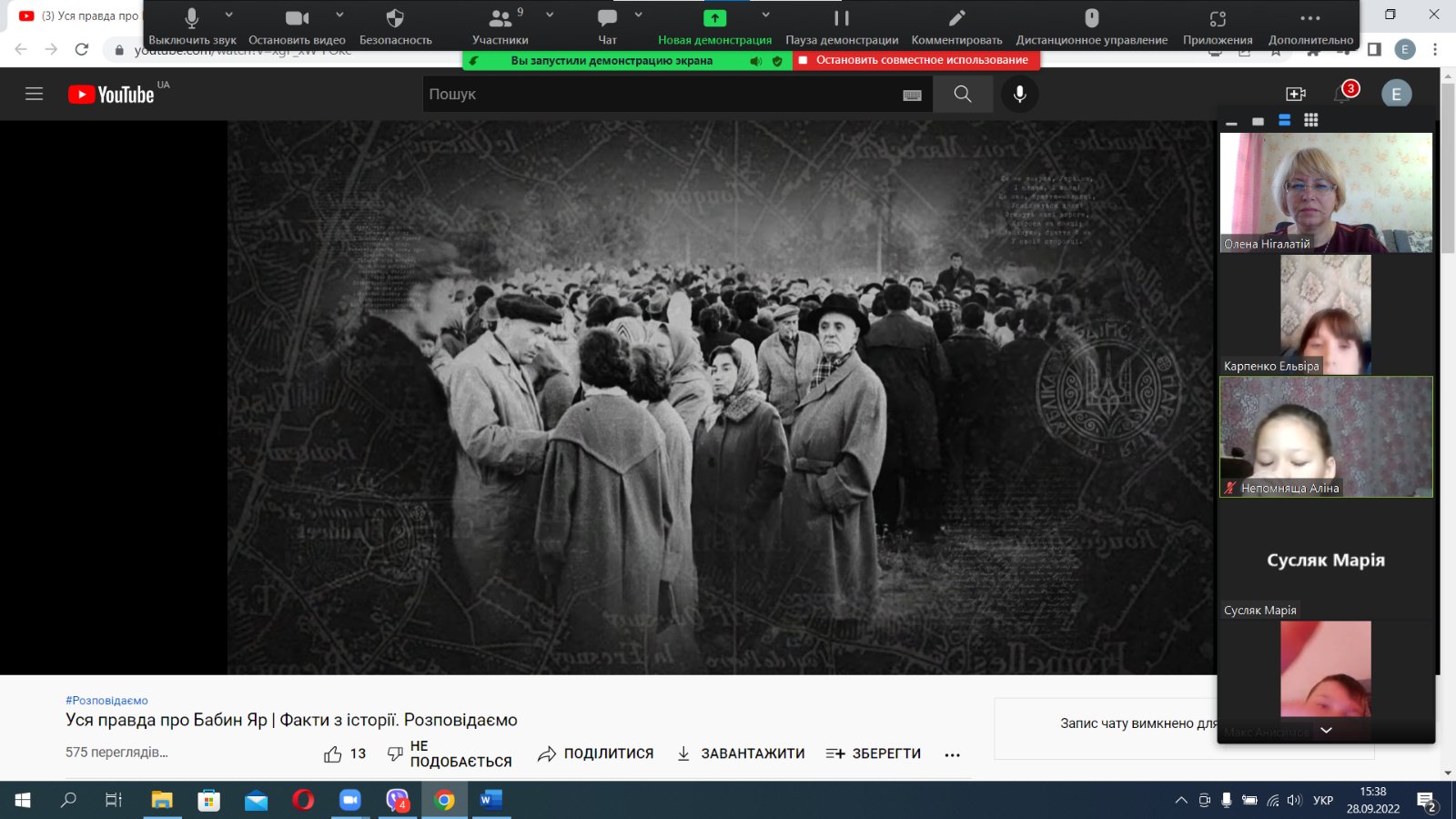Dislike video with НЕ ПОДОБАЄТЬСЯ
Screen dimensions: 1456x819
click(450, 753)
